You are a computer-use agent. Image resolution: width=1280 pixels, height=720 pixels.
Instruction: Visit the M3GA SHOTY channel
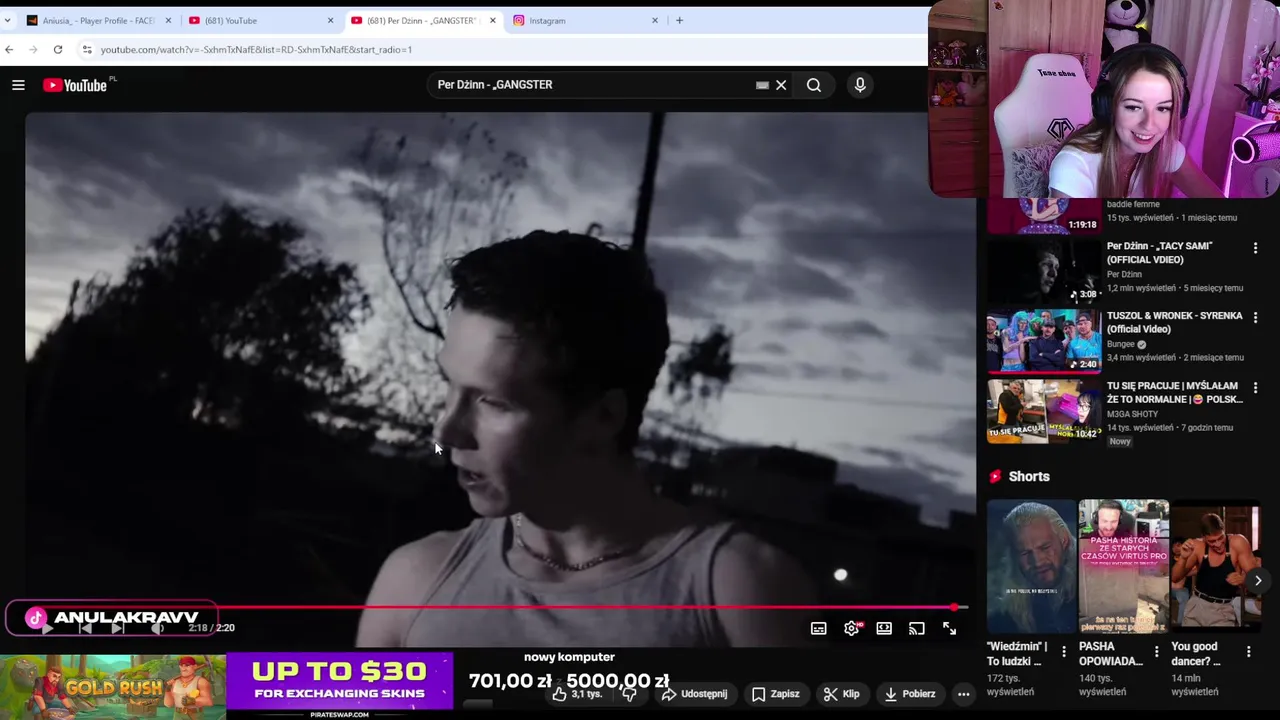point(1132,414)
